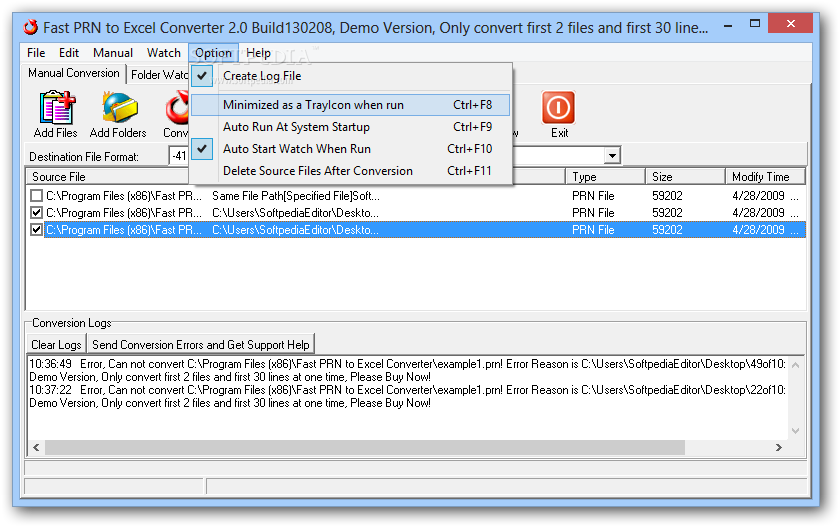This screenshot has height=527, width=840.
Task: Open the Help menu
Action: coord(258,53)
